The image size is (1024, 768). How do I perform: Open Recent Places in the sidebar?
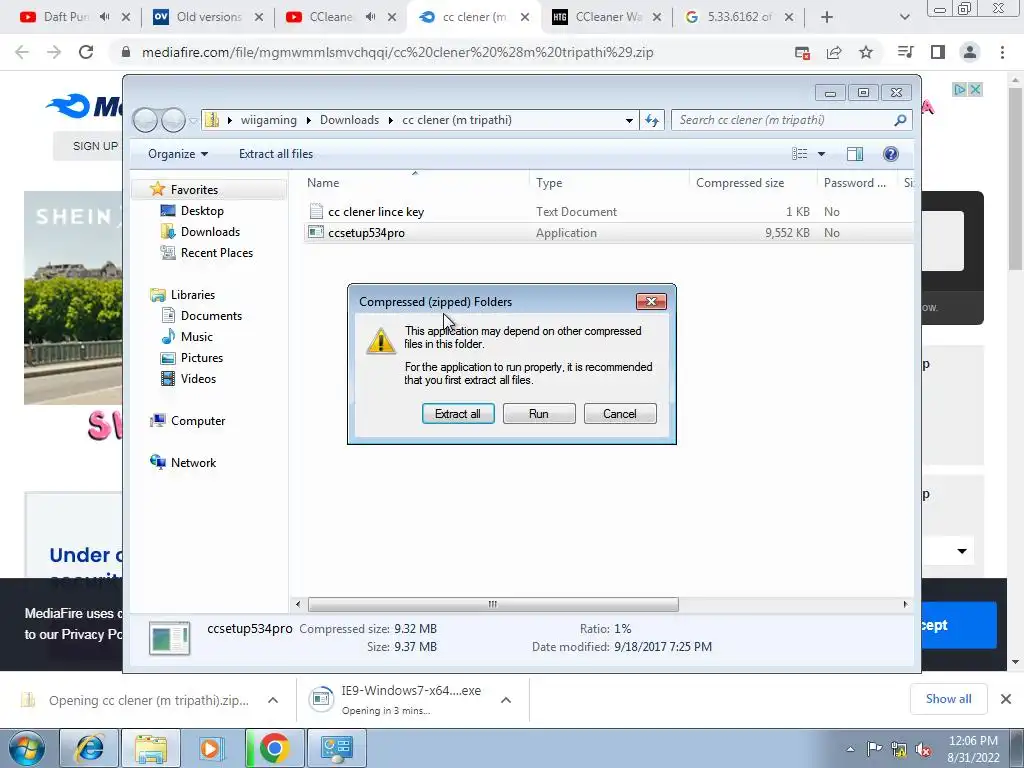(216, 253)
